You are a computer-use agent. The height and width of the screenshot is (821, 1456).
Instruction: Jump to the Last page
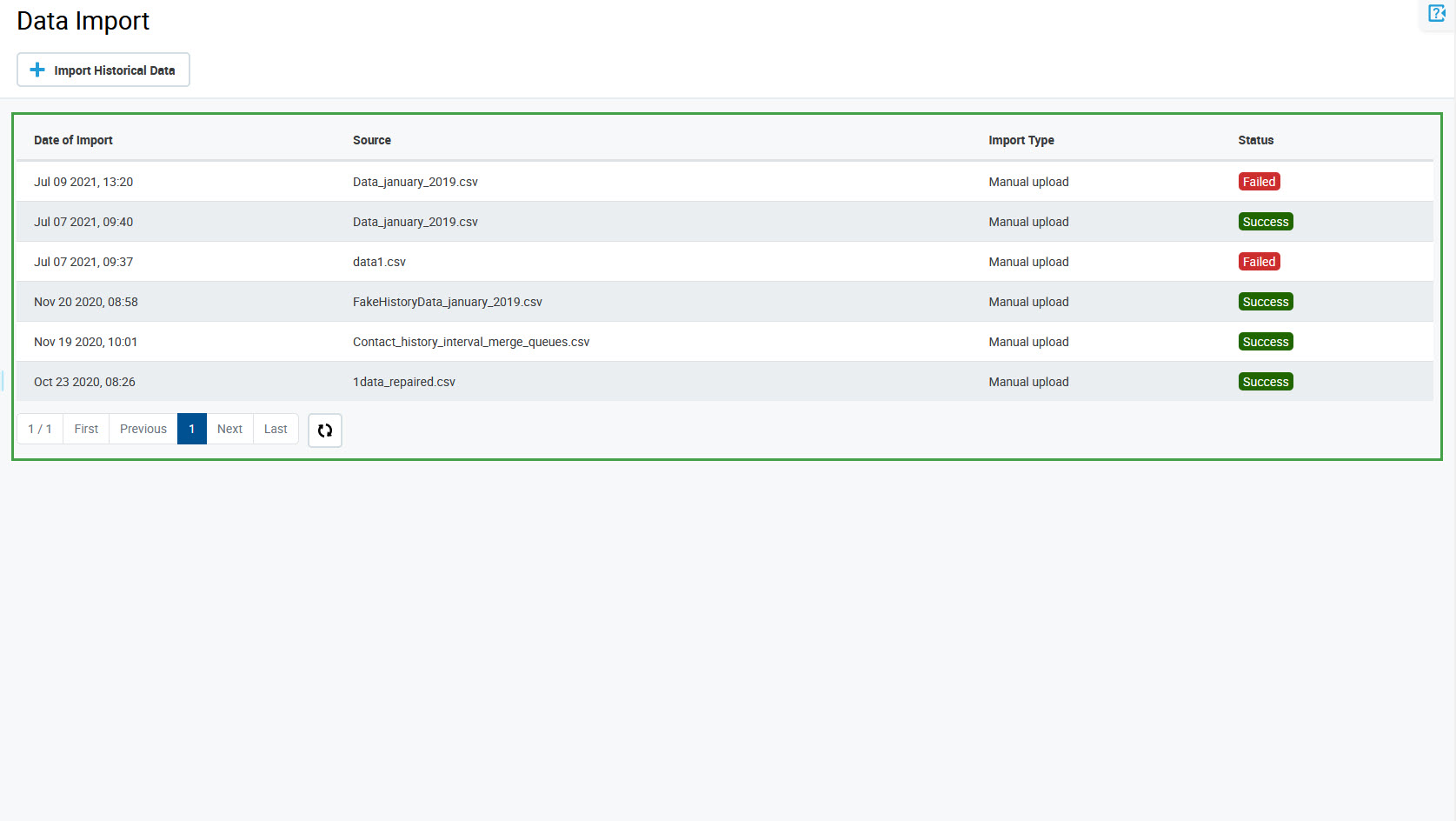[x=276, y=429]
